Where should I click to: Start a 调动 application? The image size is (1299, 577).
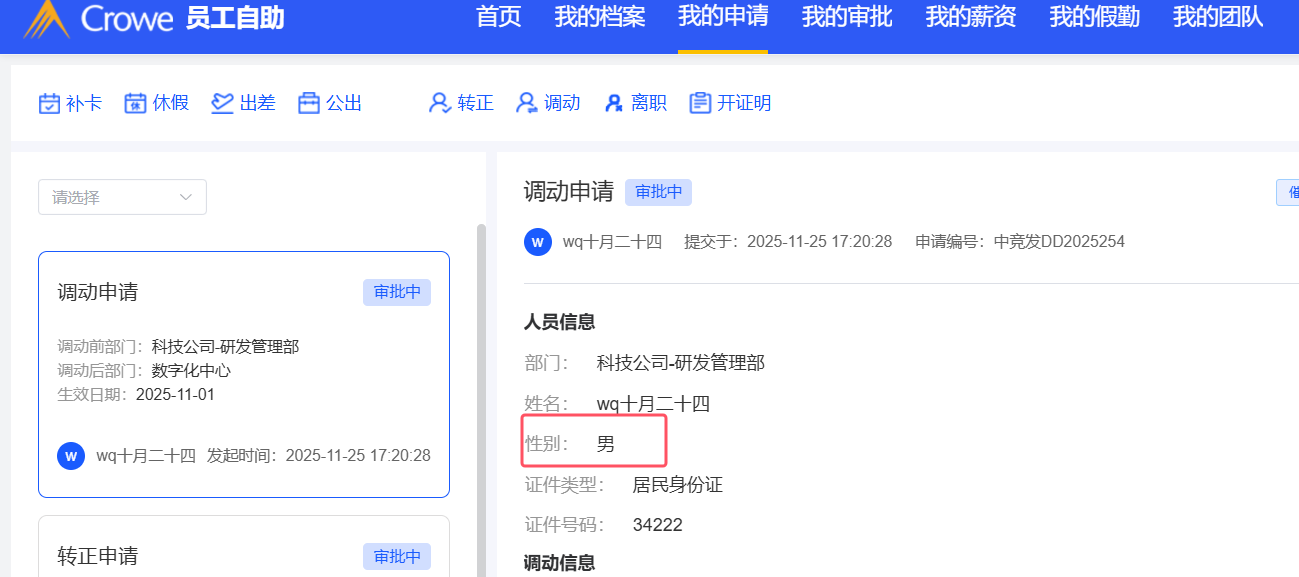547,103
